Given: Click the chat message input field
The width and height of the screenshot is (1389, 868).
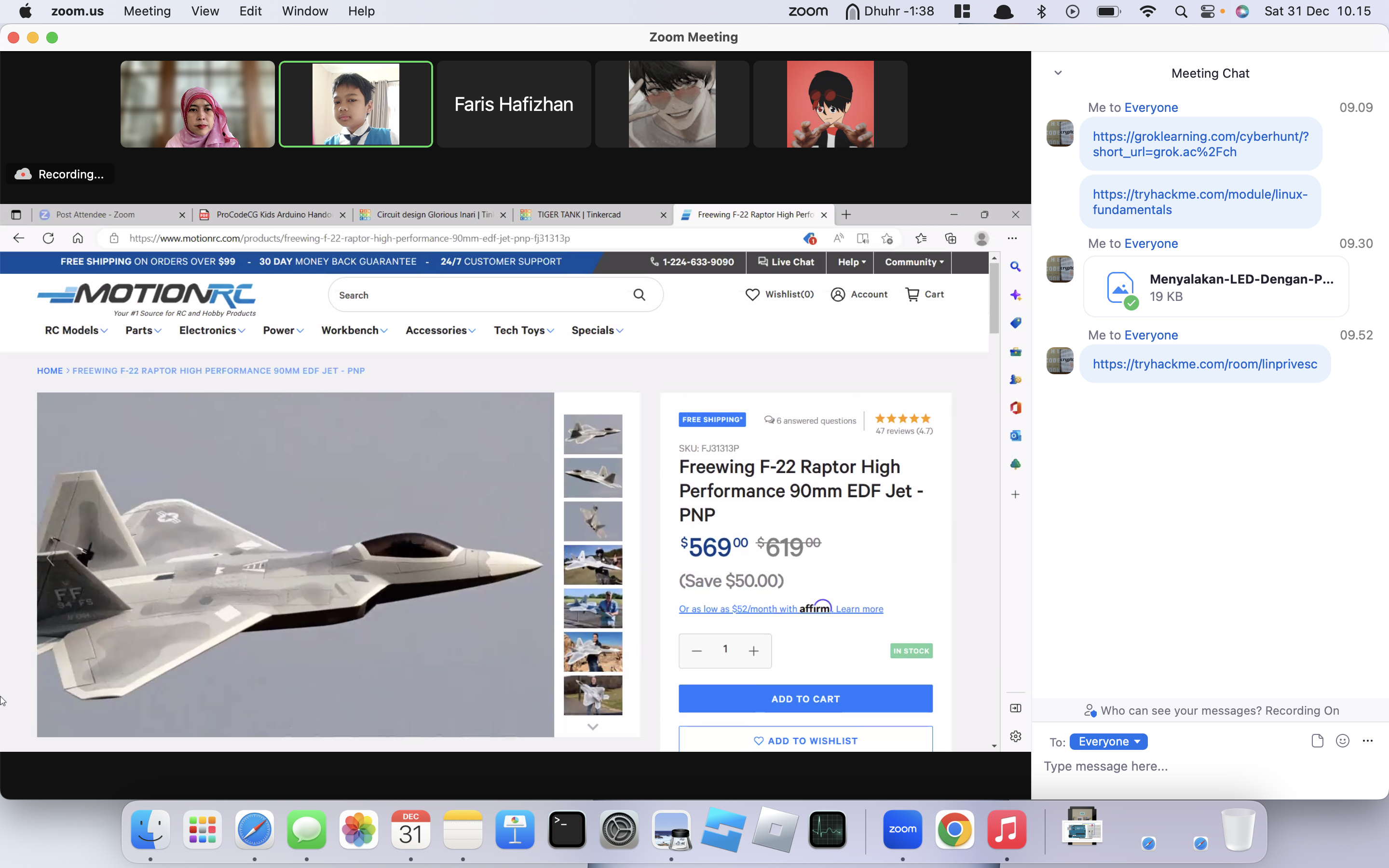Looking at the screenshot, I should tap(1210, 766).
